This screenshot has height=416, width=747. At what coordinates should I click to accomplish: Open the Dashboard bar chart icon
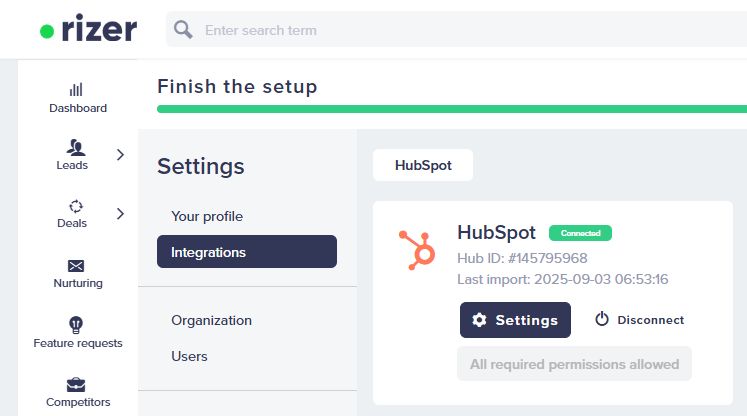point(76,90)
